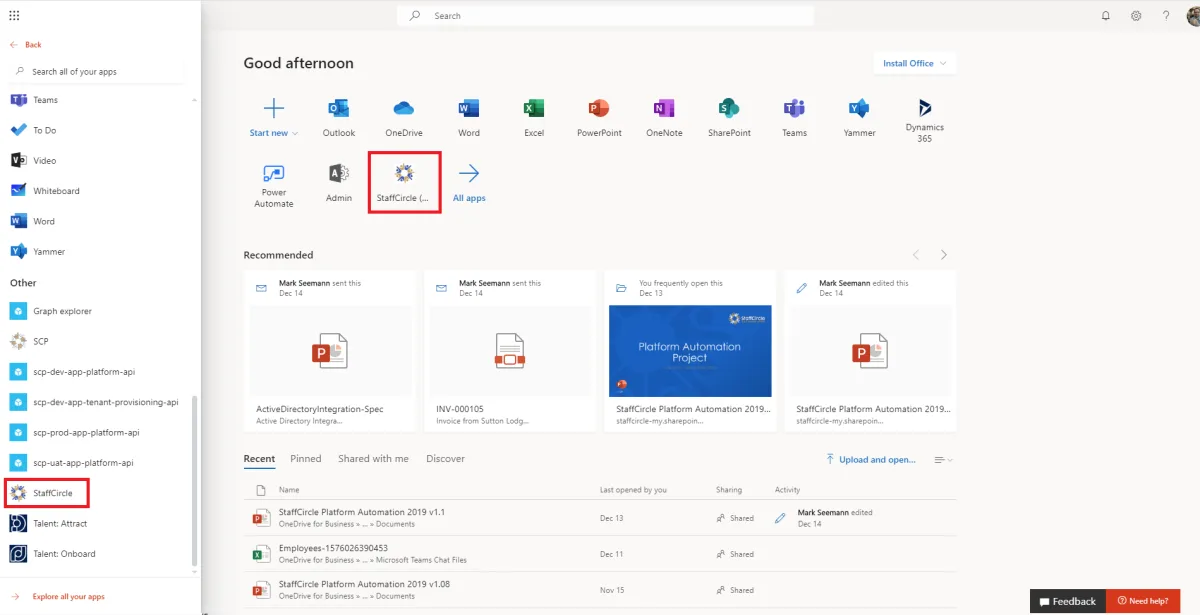This screenshot has height=615, width=1200.
Task: Click the Feedback button
Action: click(x=1067, y=601)
